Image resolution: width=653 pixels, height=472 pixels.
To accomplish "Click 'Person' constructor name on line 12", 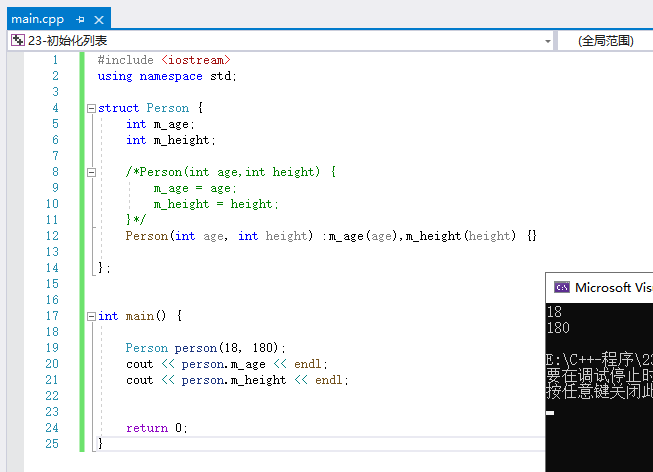I will (x=147, y=236).
